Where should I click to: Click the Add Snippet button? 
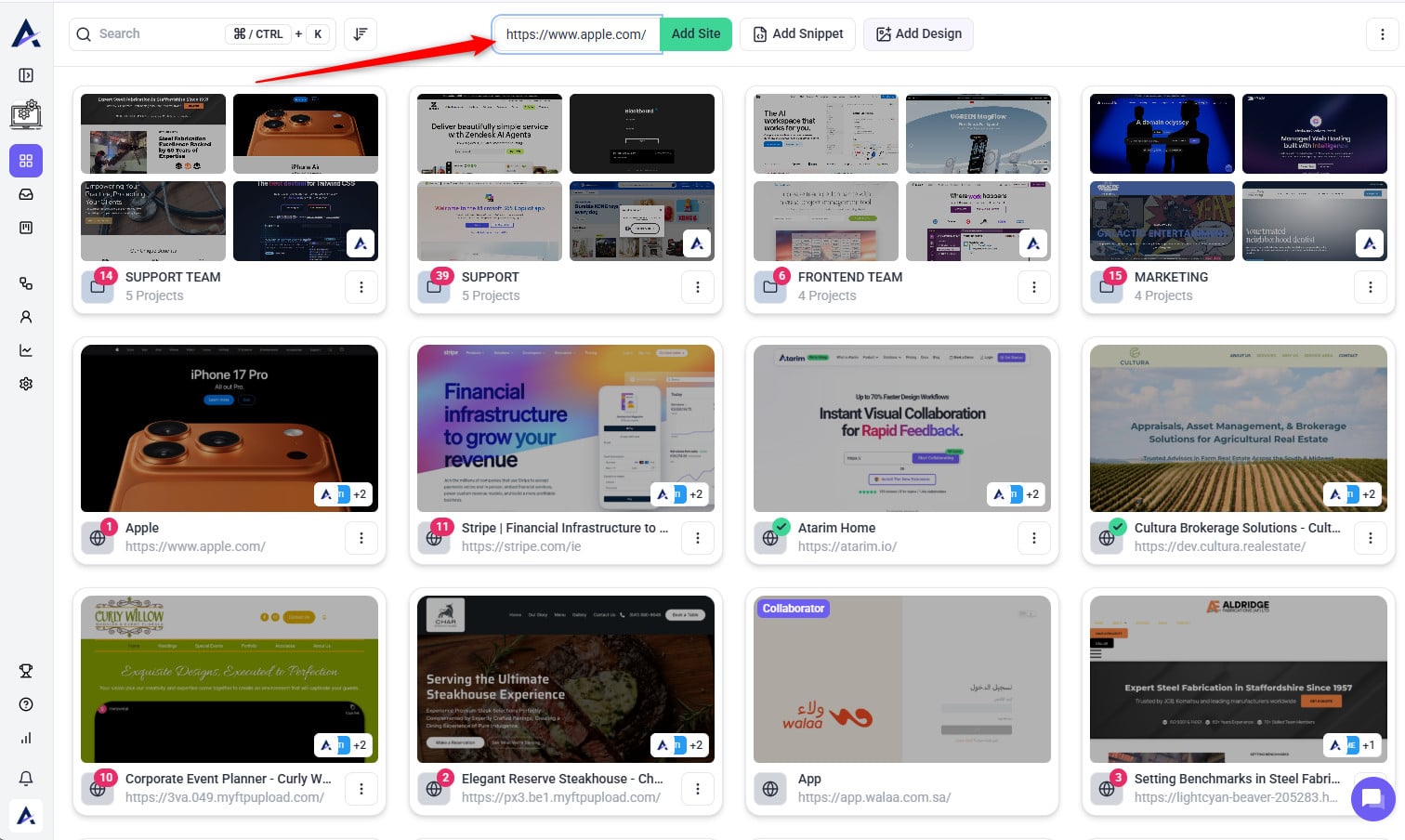click(x=797, y=34)
